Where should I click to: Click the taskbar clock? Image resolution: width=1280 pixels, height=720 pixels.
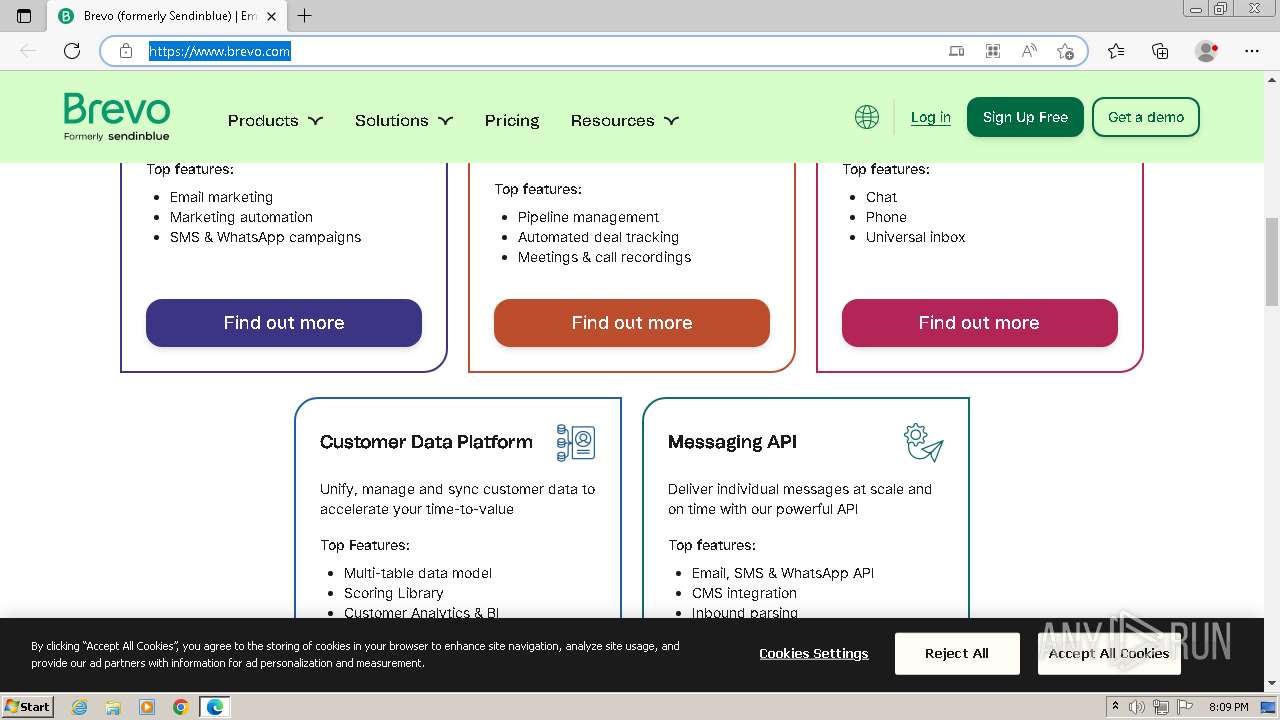[1228, 707]
